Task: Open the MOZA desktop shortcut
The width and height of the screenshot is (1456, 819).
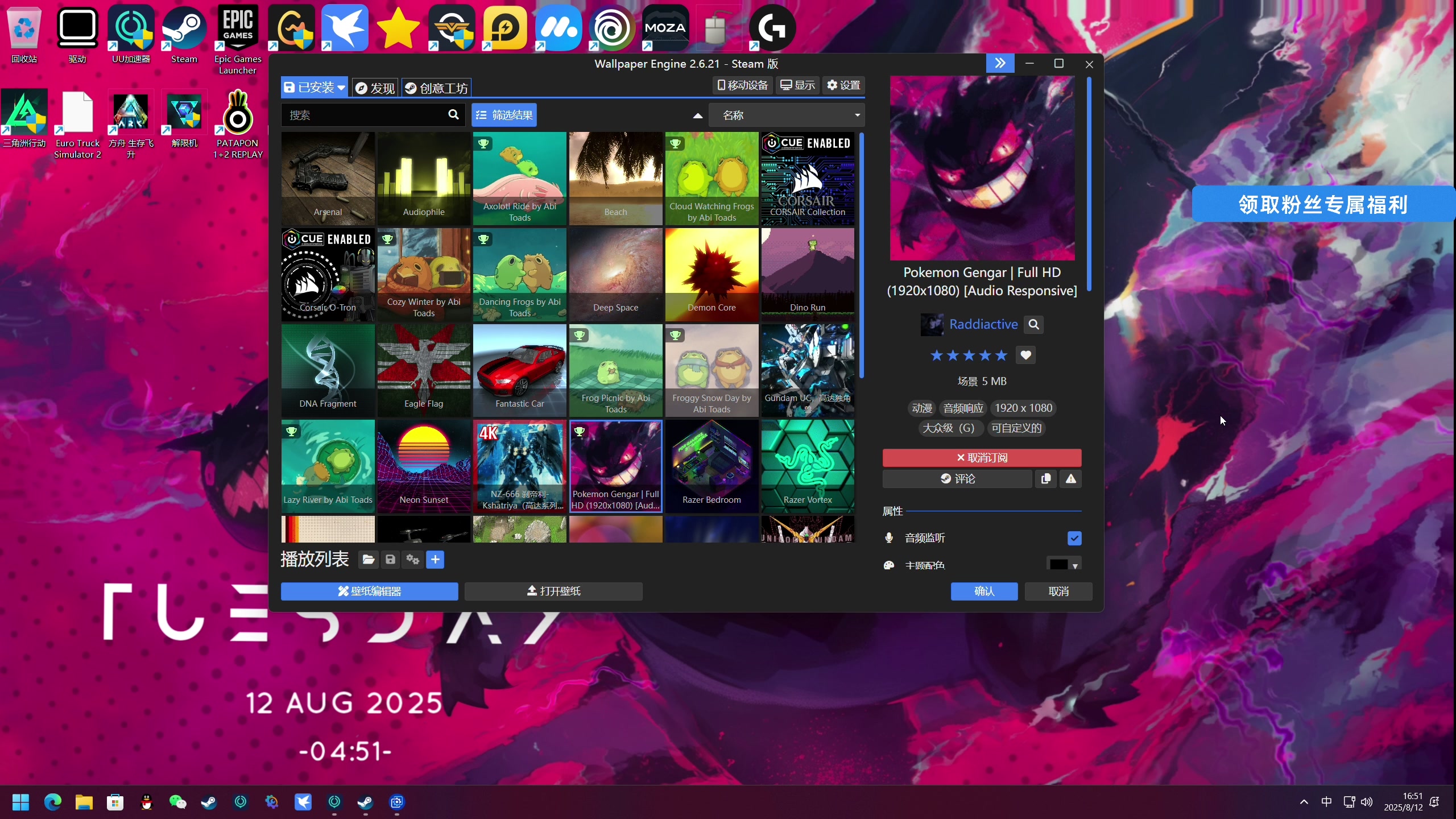Action: point(665,27)
